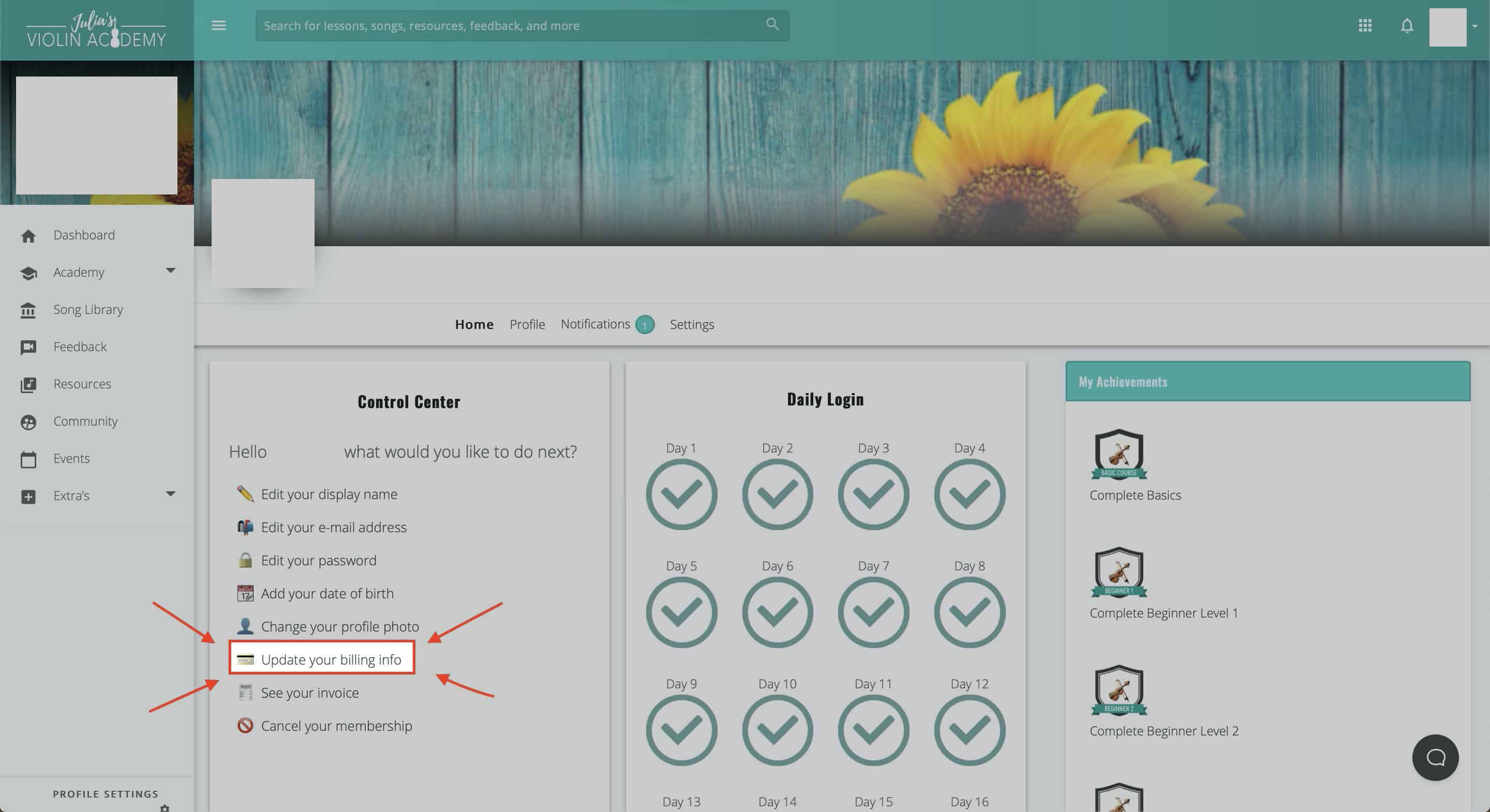Open the chat support bubble

(1435, 757)
